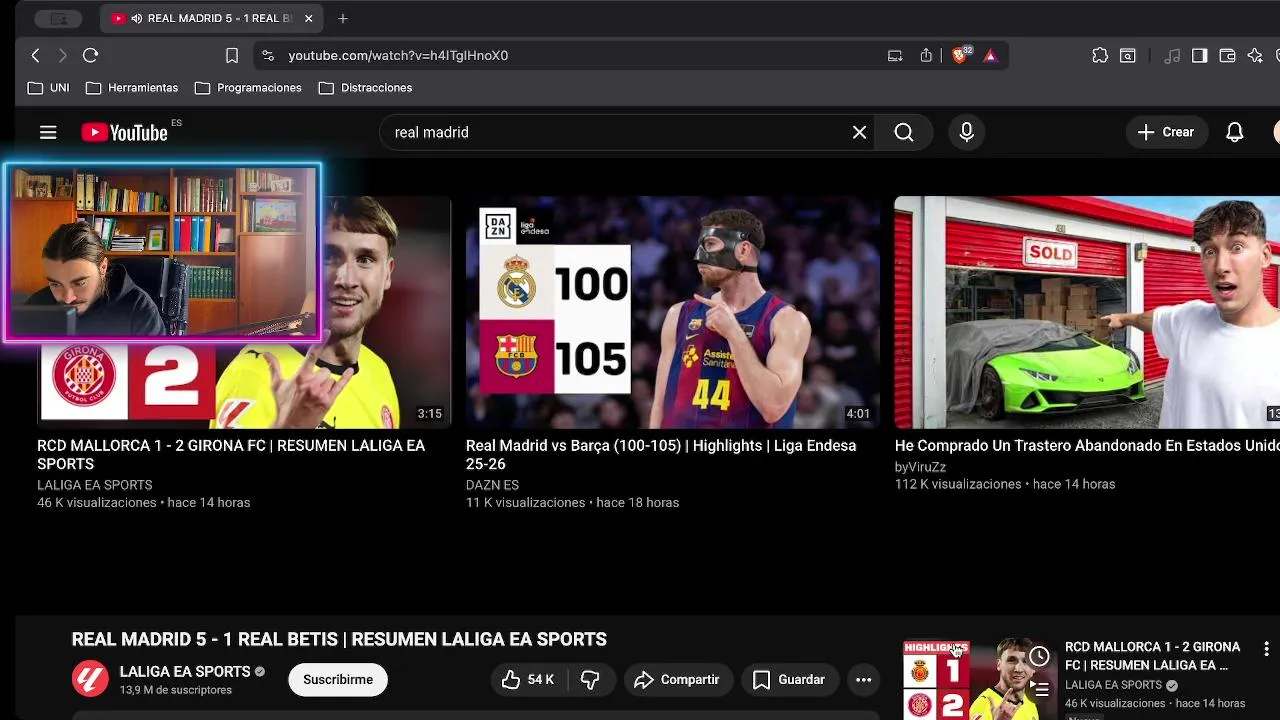Mute tab audio via speaker icon
1280x720 pixels.
point(136,18)
